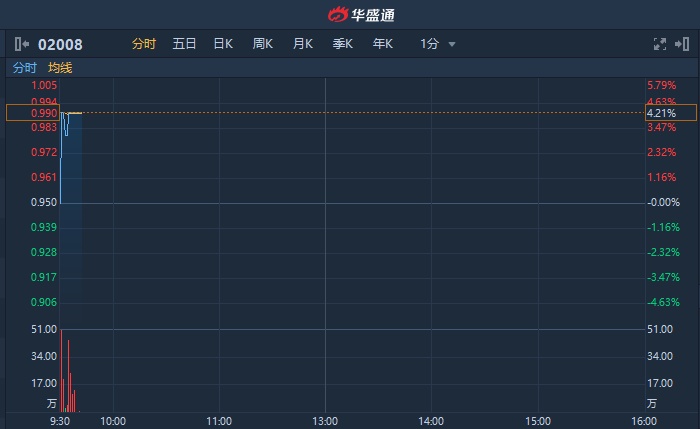The height and width of the screenshot is (429, 700).
Task: Click the 4.21% percent change label
Action: pos(661,114)
